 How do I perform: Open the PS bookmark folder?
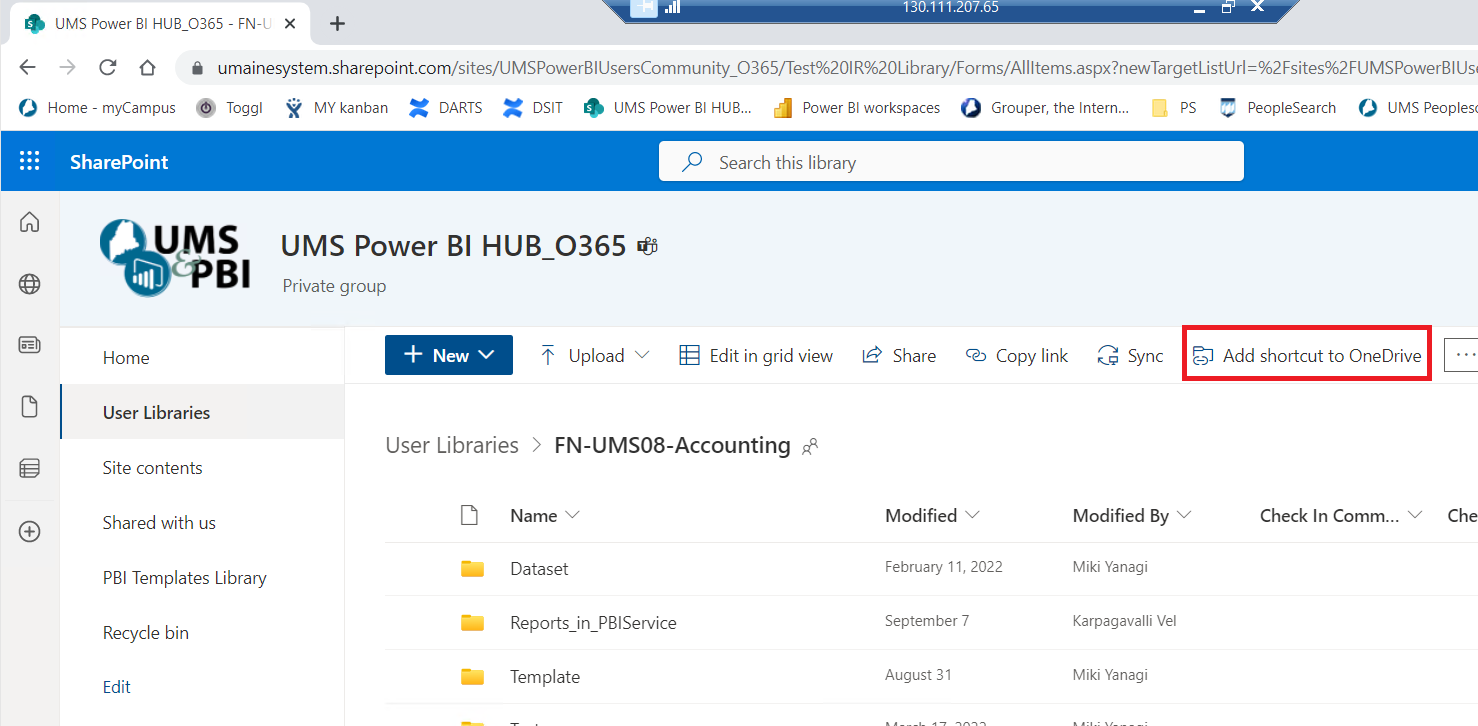point(1174,108)
